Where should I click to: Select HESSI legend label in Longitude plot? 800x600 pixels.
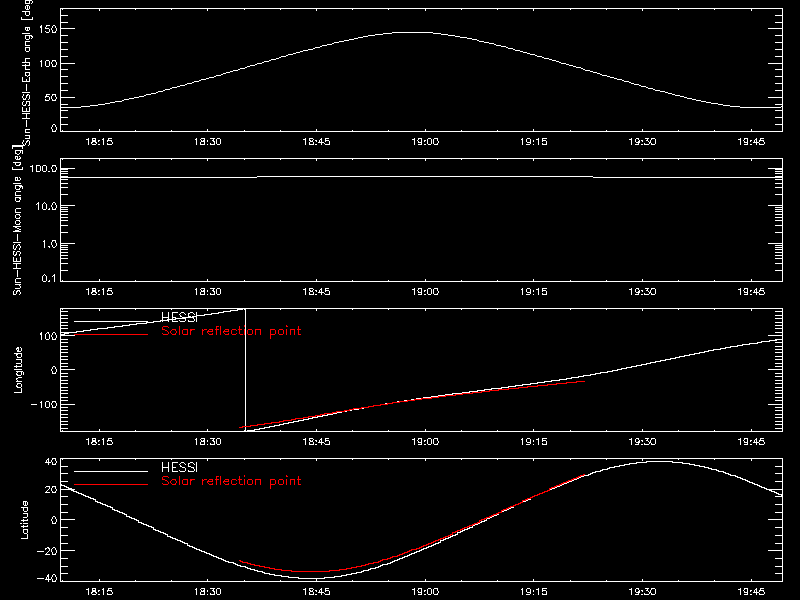pos(179,317)
